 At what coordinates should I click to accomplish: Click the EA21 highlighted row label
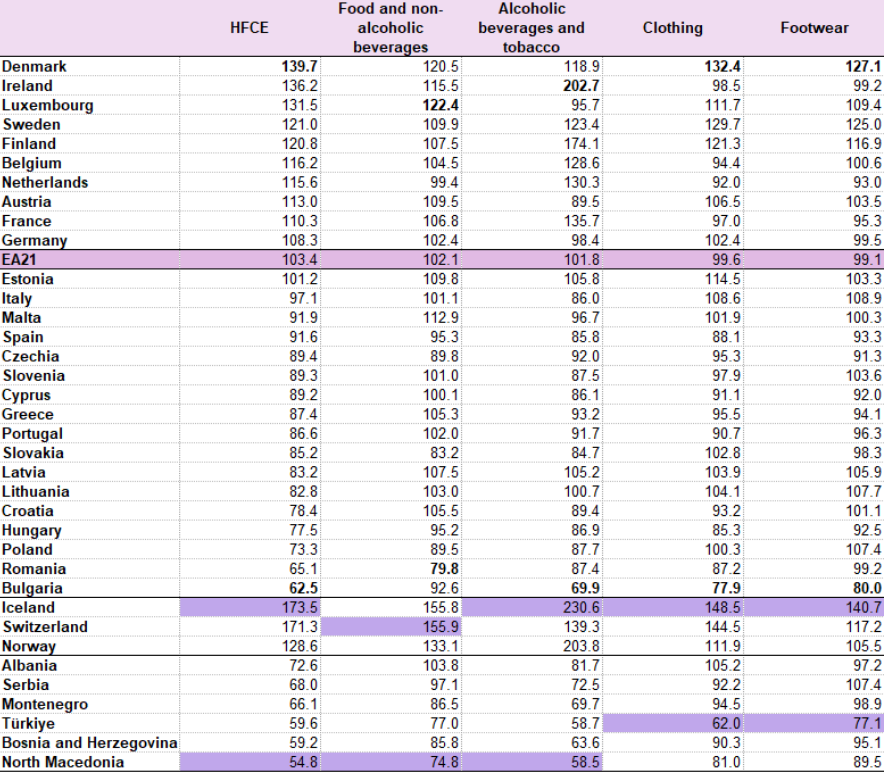coord(20,260)
